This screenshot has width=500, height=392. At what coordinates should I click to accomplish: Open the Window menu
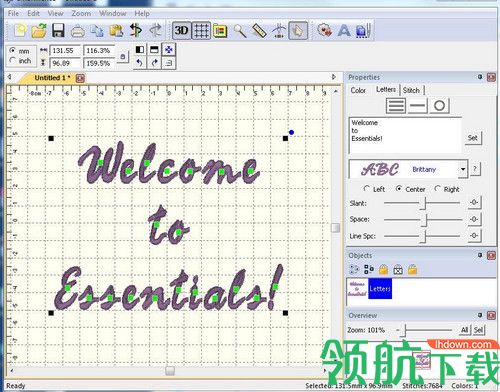pyautogui.click(x=113, y=13)
